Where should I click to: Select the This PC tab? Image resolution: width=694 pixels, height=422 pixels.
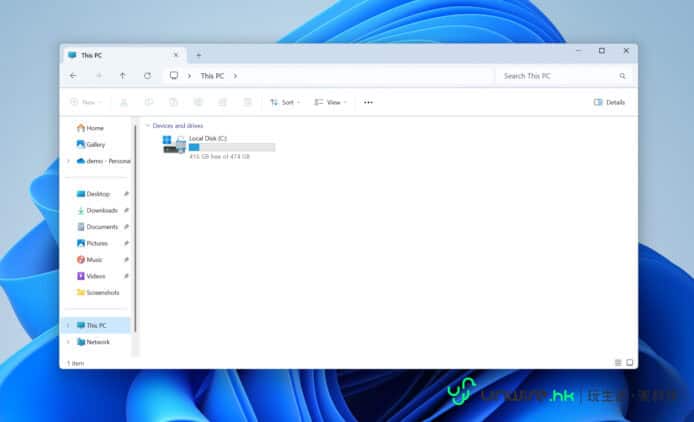click(120, 55)
